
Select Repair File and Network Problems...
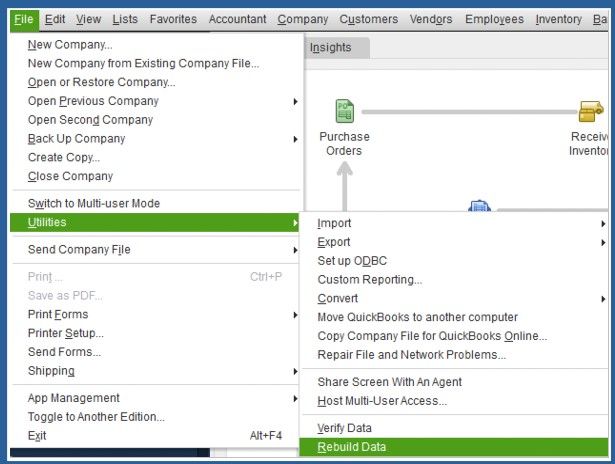tap(454, 355)
